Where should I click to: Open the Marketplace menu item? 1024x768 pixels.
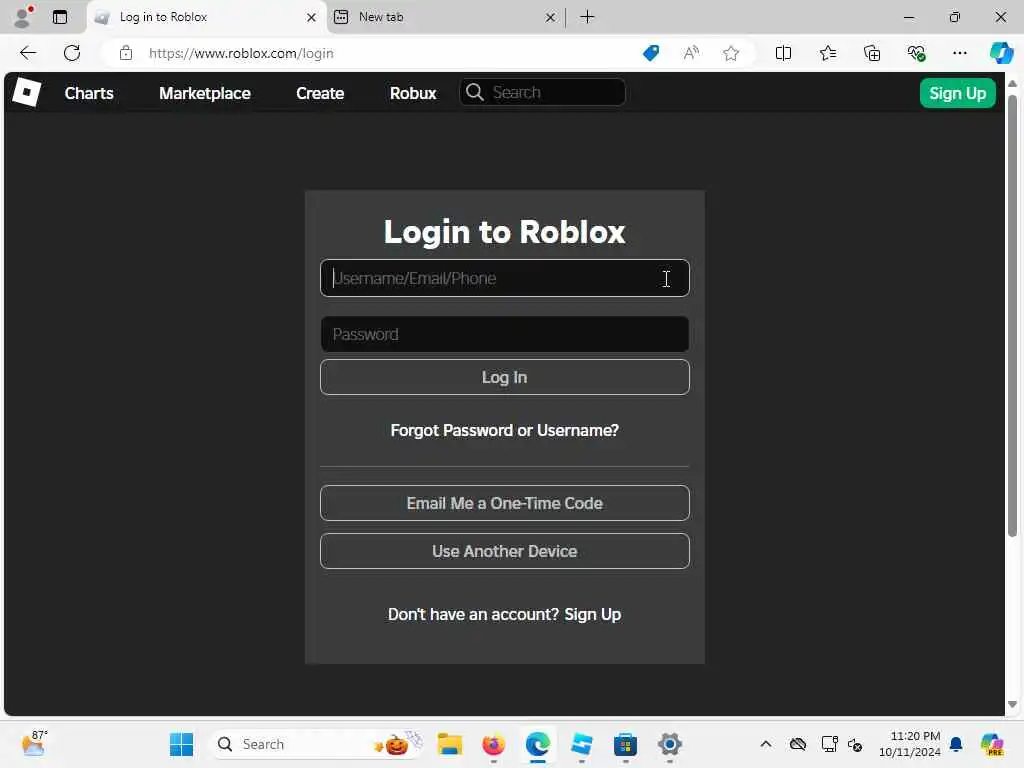pyautogui.click(x=204, y=93)
